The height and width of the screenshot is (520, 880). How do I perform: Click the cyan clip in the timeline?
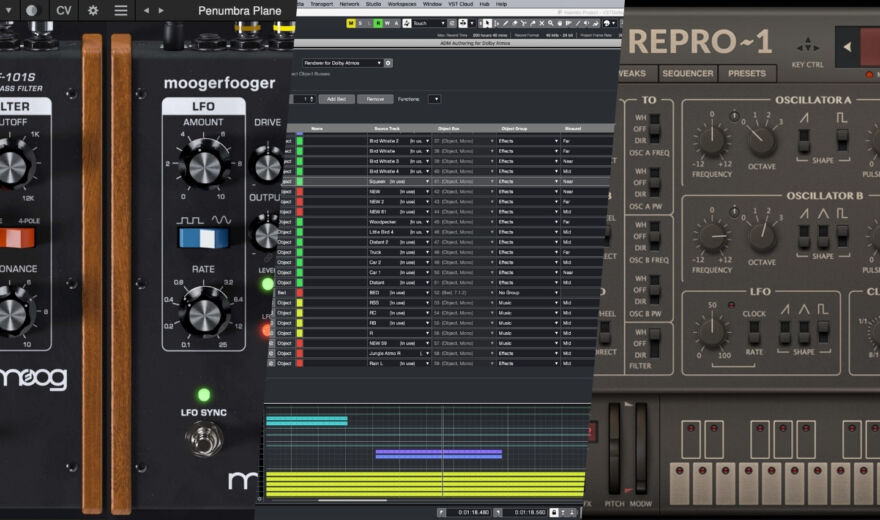click(x=306, y=421)
